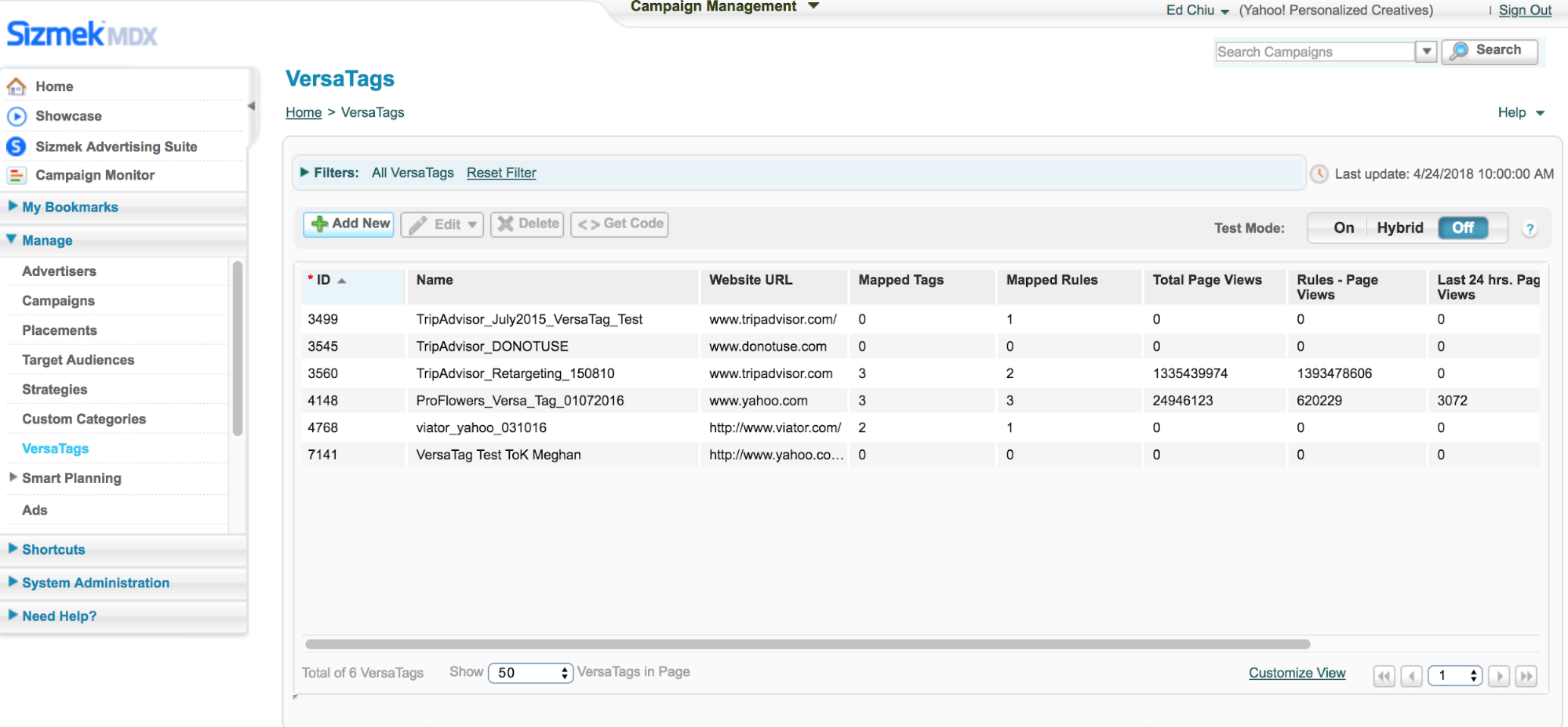Open the Campaign Management dropdown
1568x727 pixels.
813,6
